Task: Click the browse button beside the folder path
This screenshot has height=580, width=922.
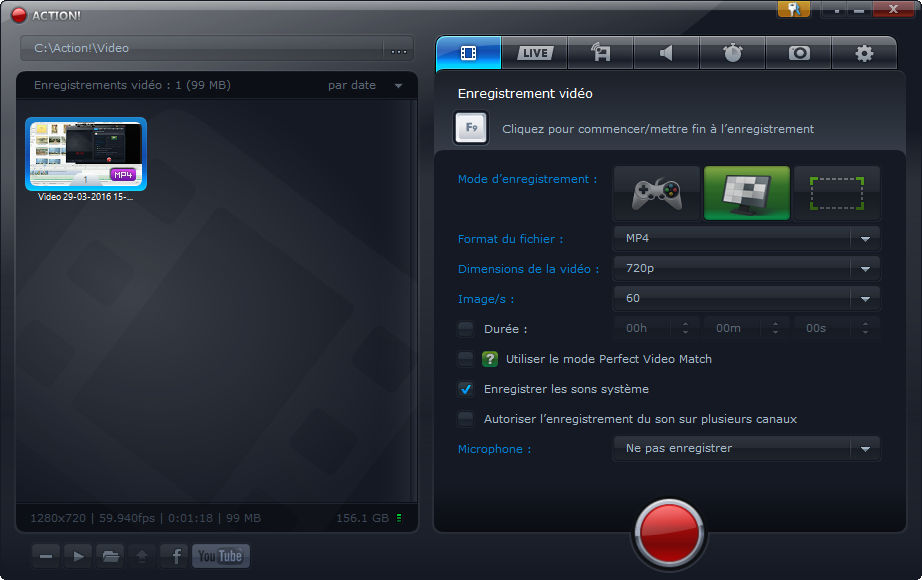Action: click(399, 49)
